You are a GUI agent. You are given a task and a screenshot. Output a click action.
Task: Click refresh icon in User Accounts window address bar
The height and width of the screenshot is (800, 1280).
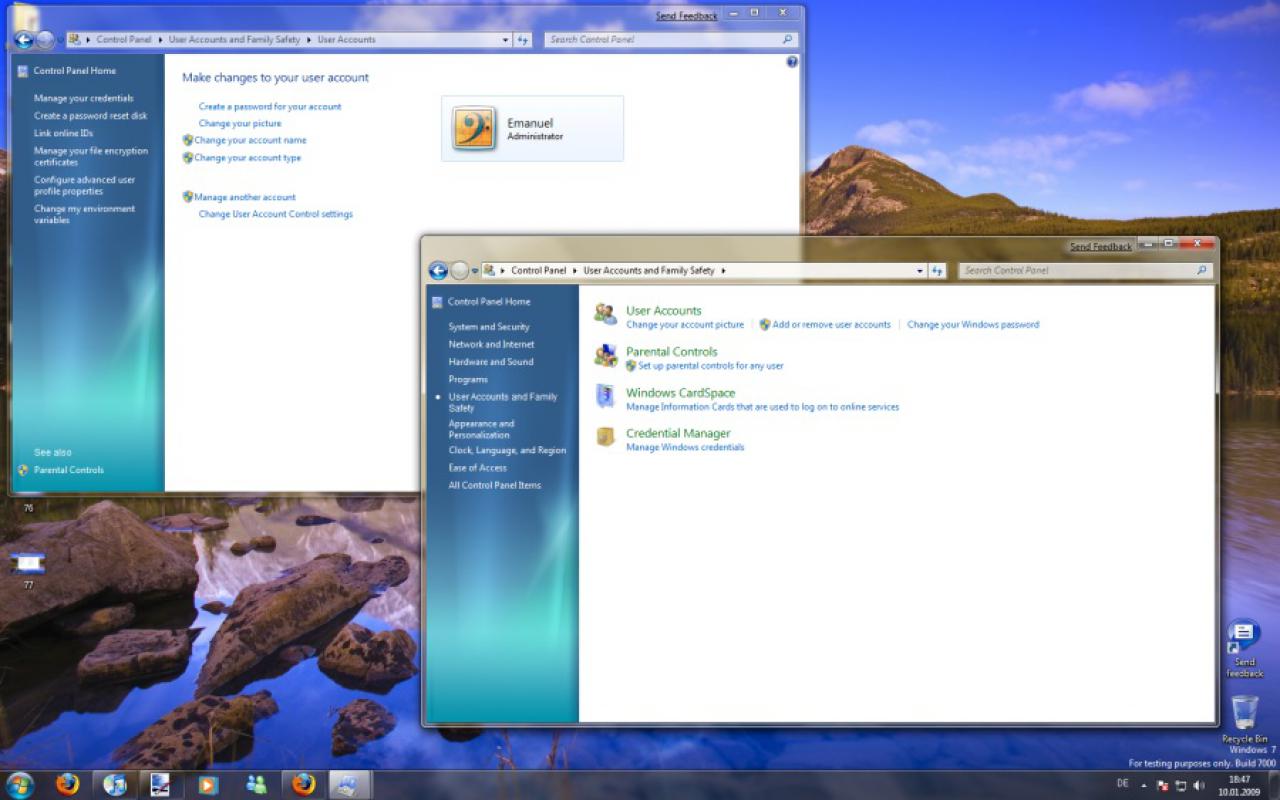tap(523, 40)
